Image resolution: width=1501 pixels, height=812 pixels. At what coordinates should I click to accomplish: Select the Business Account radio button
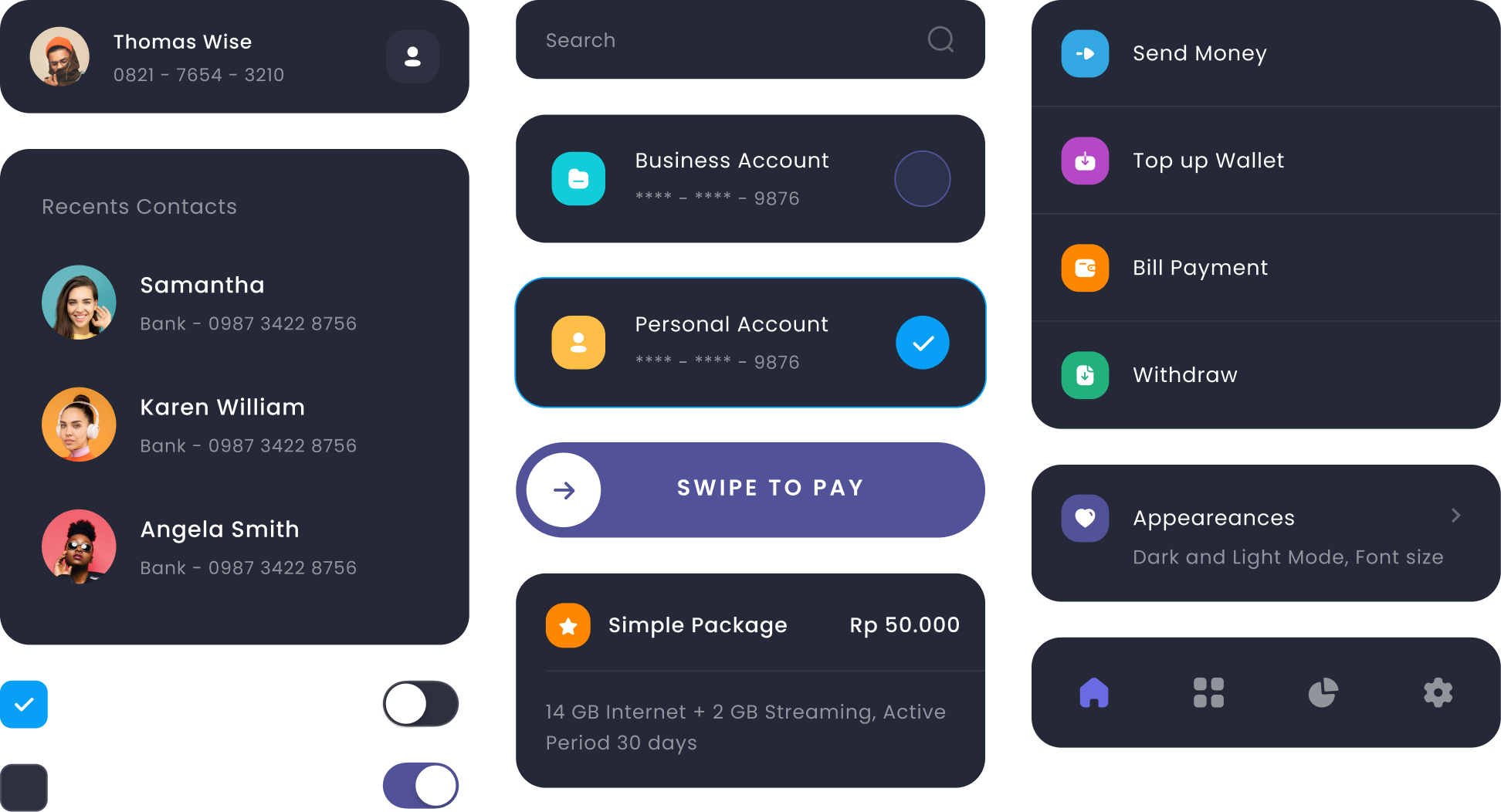click(x=922, y=178)
